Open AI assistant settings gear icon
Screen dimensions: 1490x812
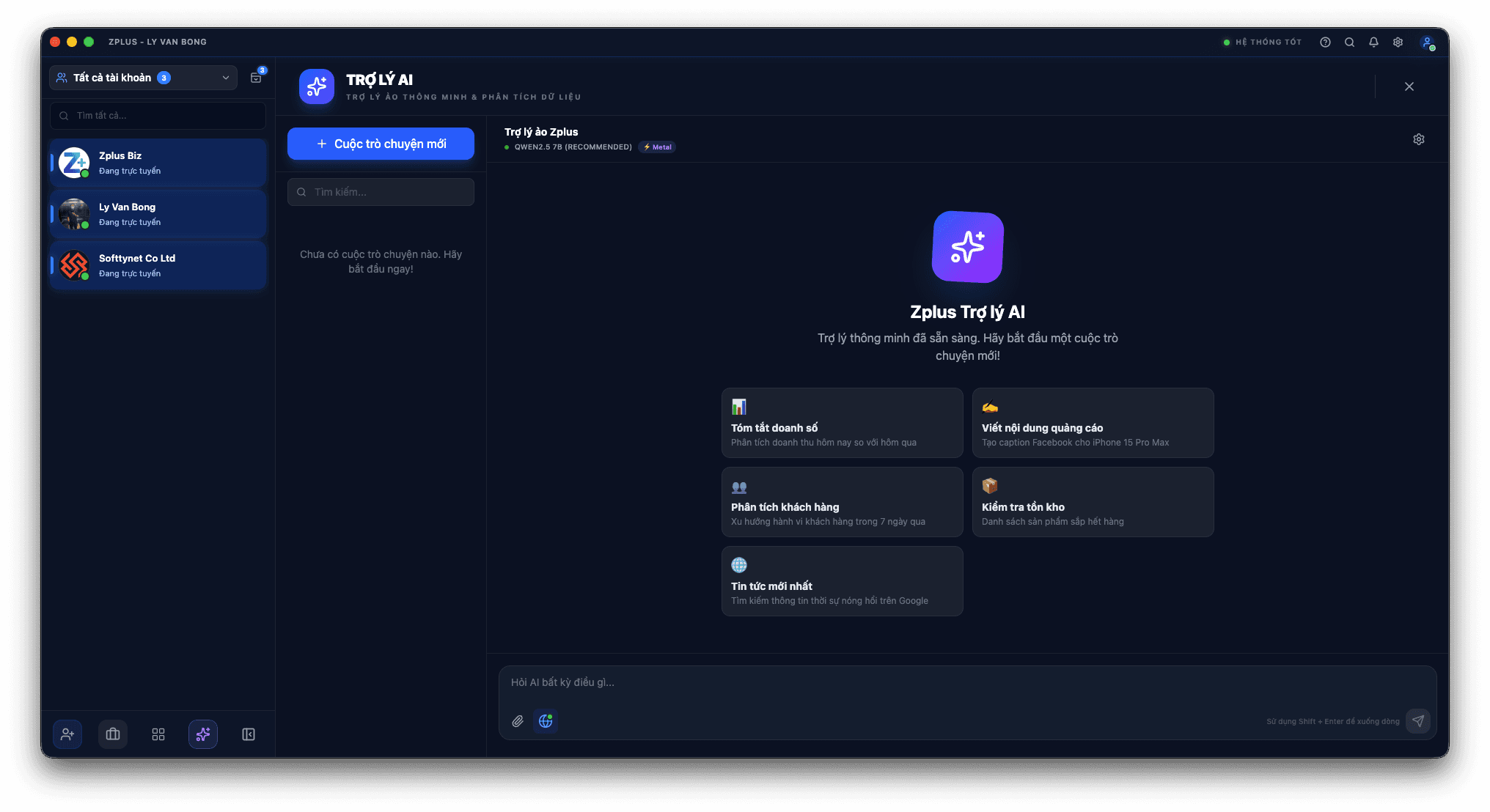[x=1419, y=139]
